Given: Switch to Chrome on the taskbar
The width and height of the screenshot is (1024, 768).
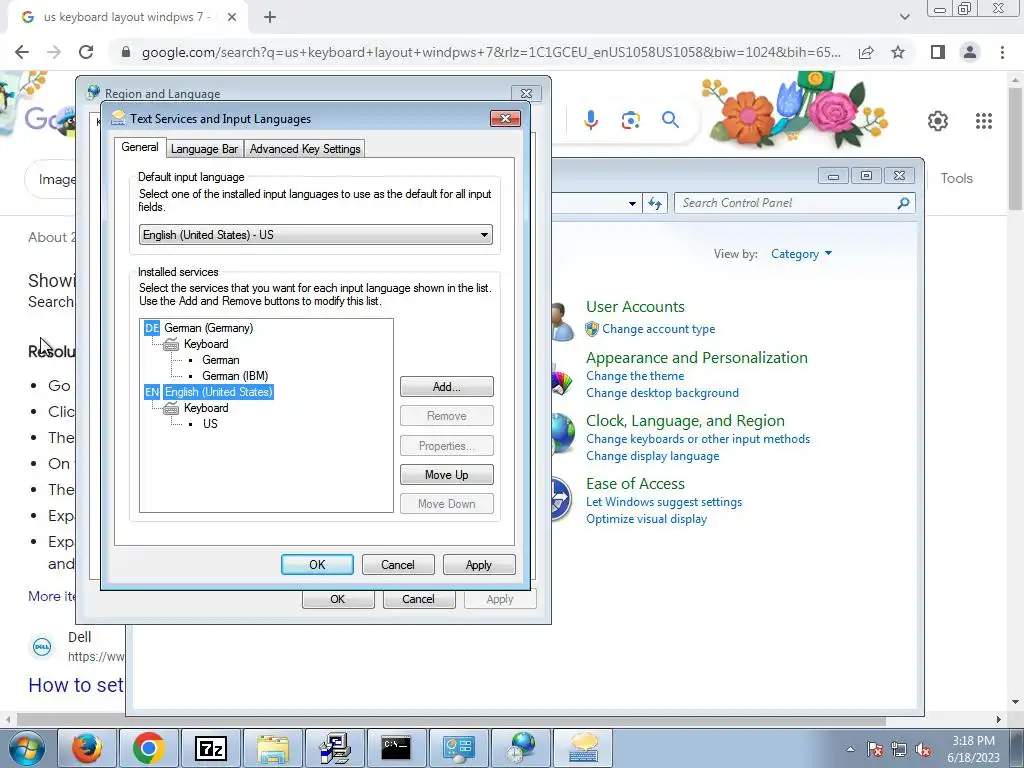Looking at the screenshot, I should pyautogui.click(x=148, y=748).
